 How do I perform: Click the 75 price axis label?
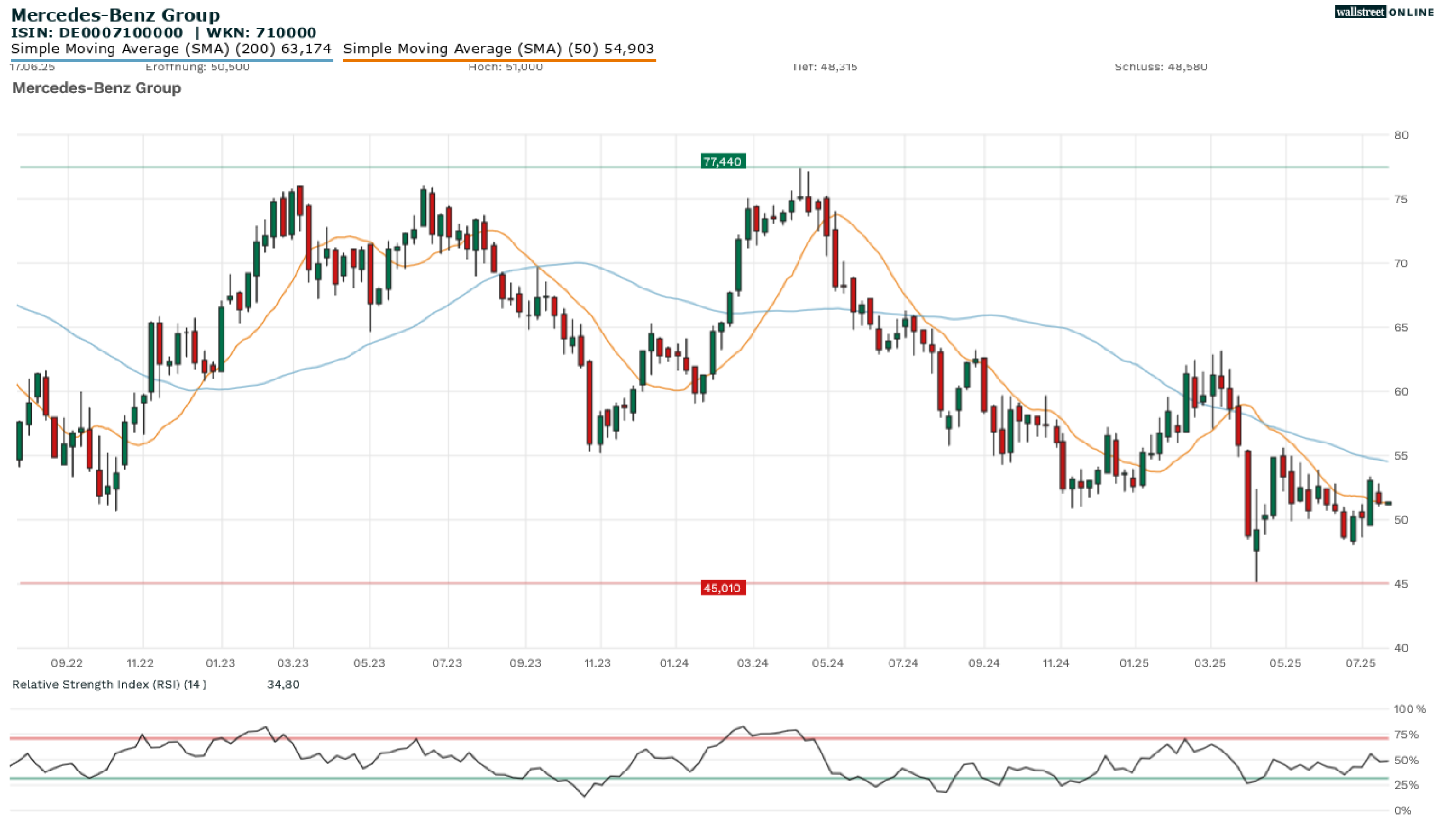(1401, 199)
